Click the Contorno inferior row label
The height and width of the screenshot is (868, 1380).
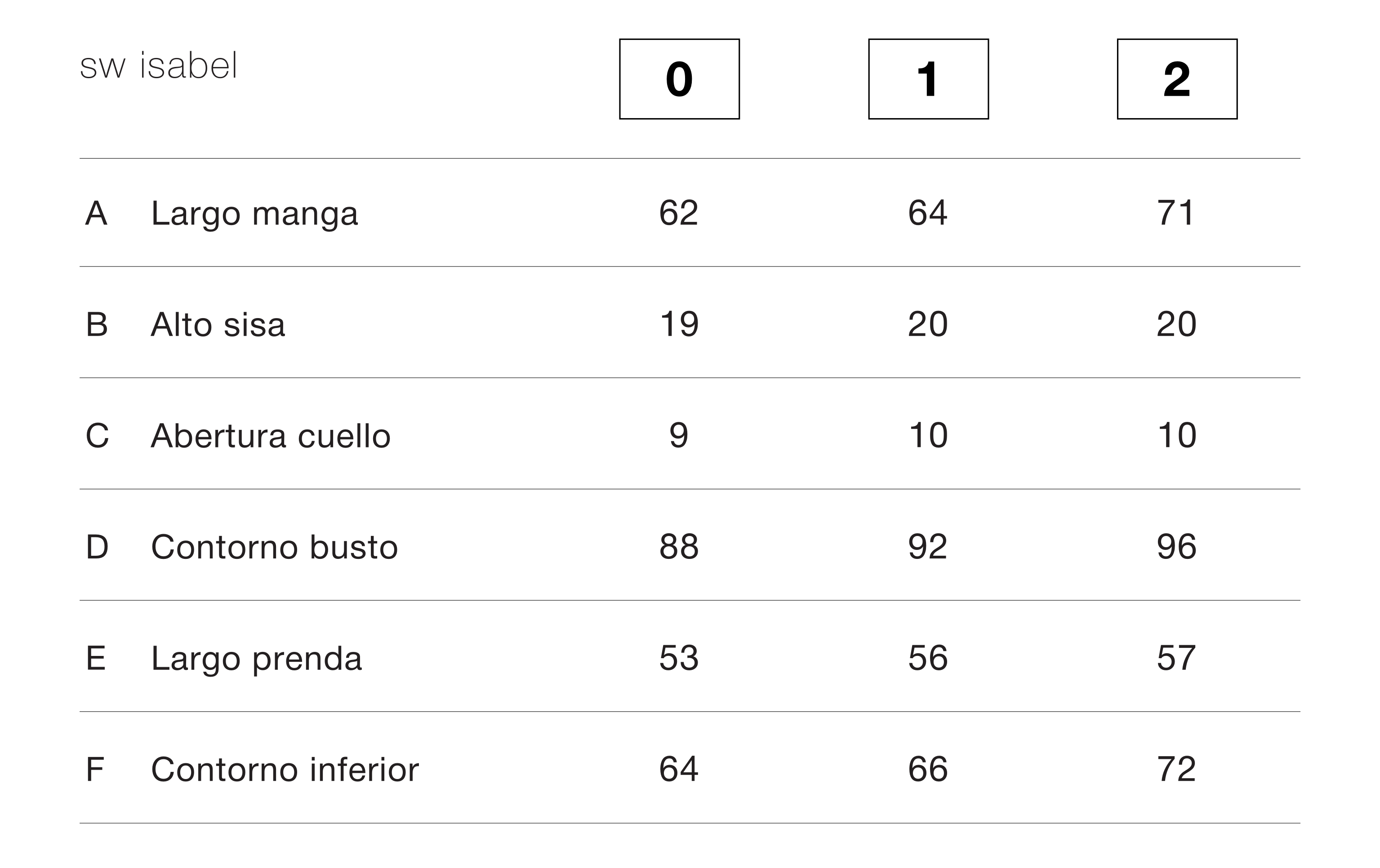285,770
